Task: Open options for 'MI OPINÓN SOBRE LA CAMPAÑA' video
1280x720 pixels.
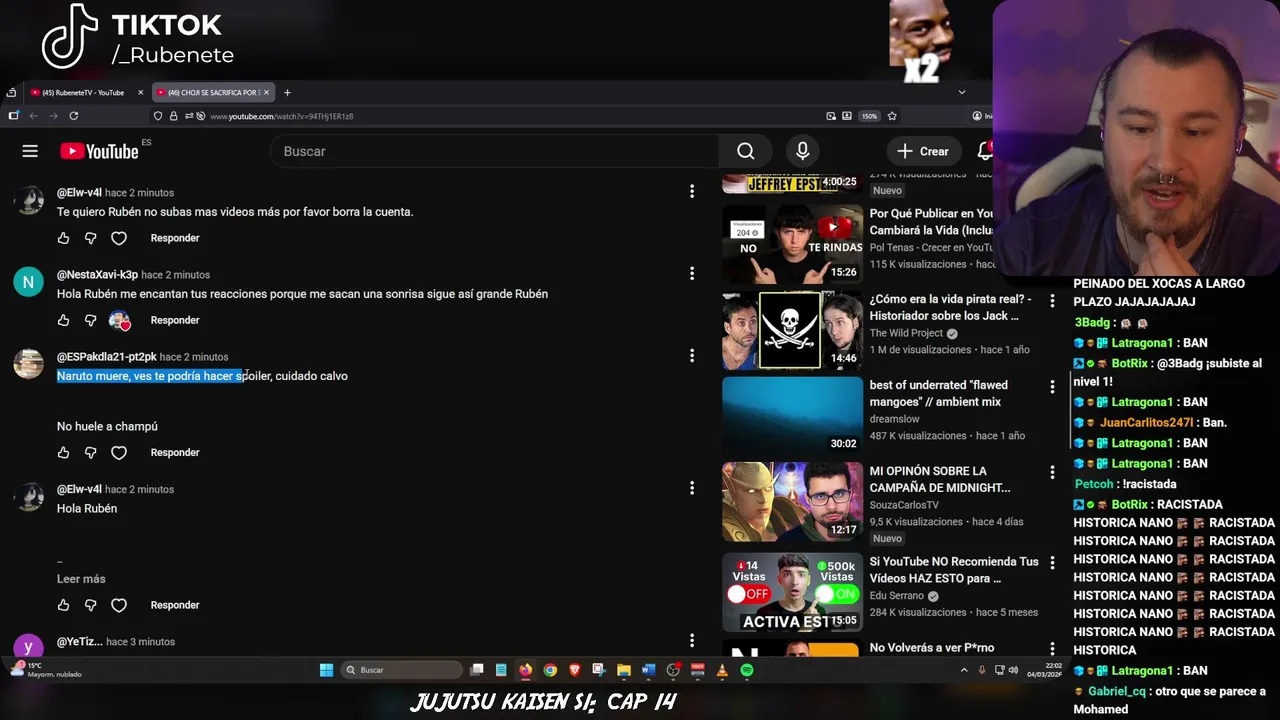Action: click(1052, 473)
